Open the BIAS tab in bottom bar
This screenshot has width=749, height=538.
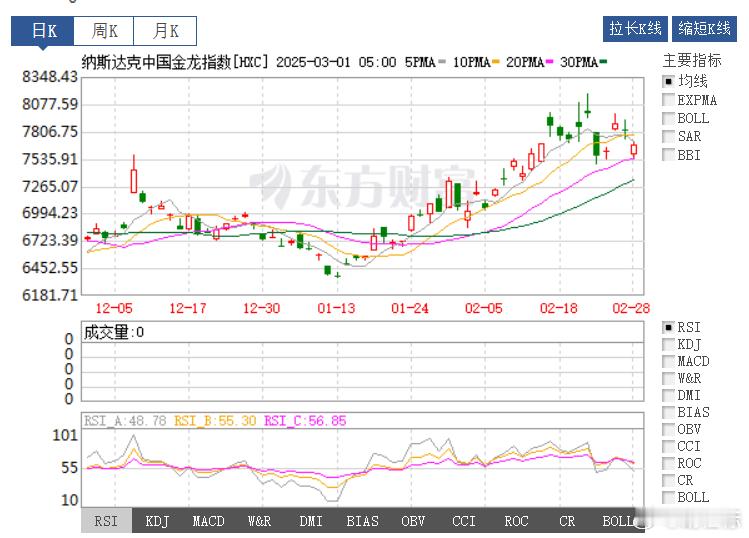tap(362, 521)
